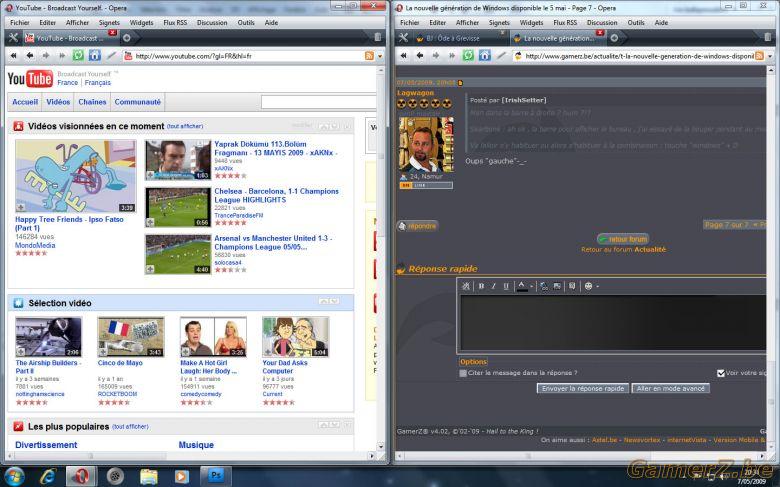Viewport: 780px width, 487px height.
Task: Click the closed-tabs trash icon in the YouTube window
Action: [x=378, y=37]
